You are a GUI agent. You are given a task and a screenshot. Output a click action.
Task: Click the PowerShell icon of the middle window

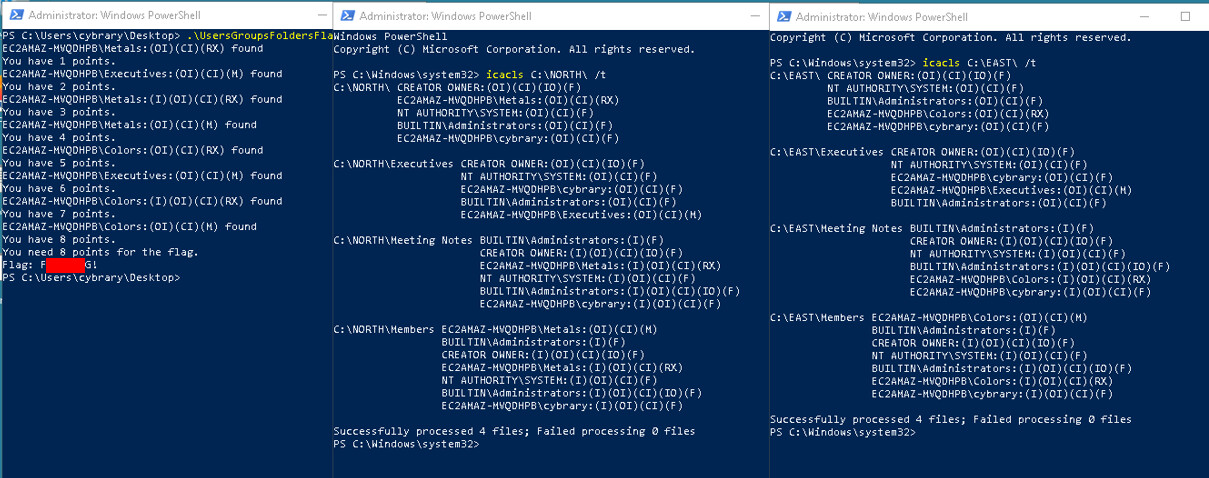tap(345, 17)
